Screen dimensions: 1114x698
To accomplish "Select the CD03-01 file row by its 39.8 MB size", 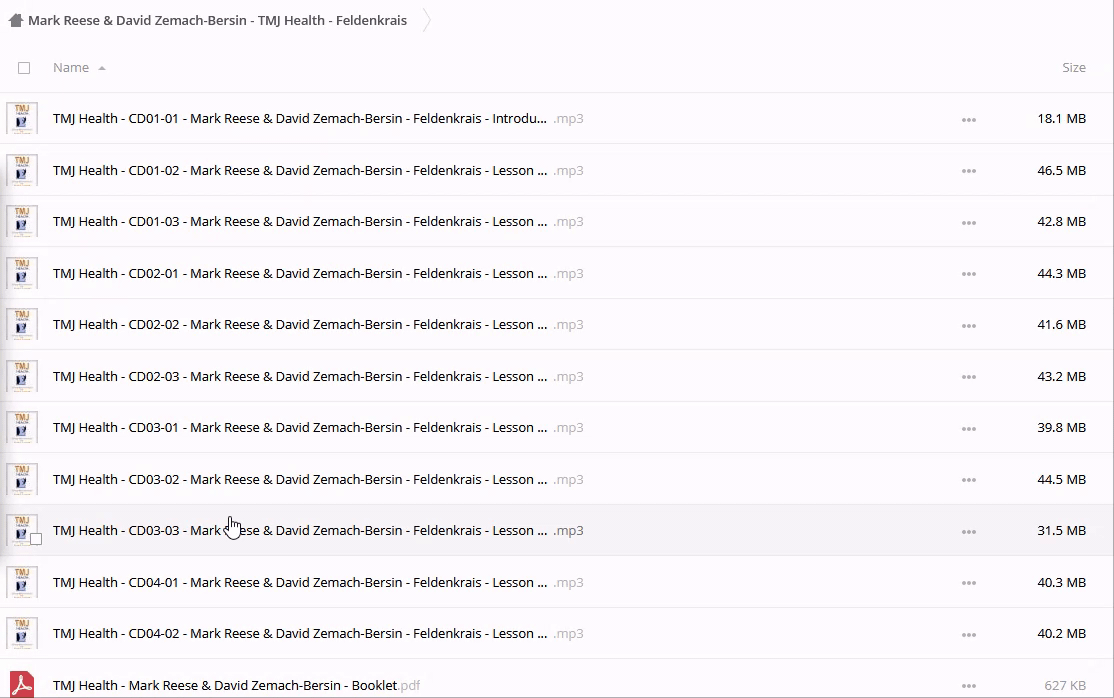I will [1061, 428].
